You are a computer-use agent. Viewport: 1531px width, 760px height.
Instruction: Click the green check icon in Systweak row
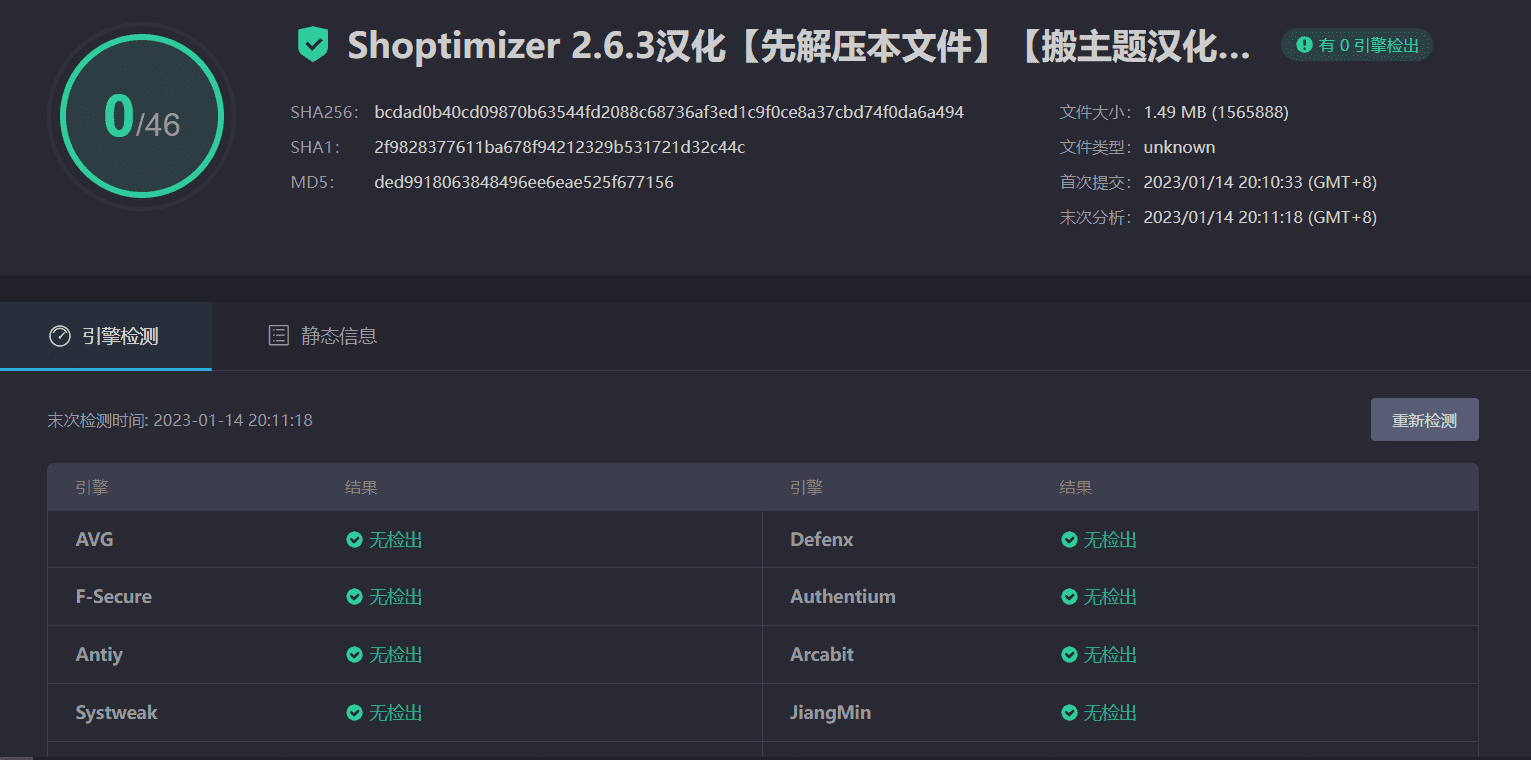click(354, 713)
